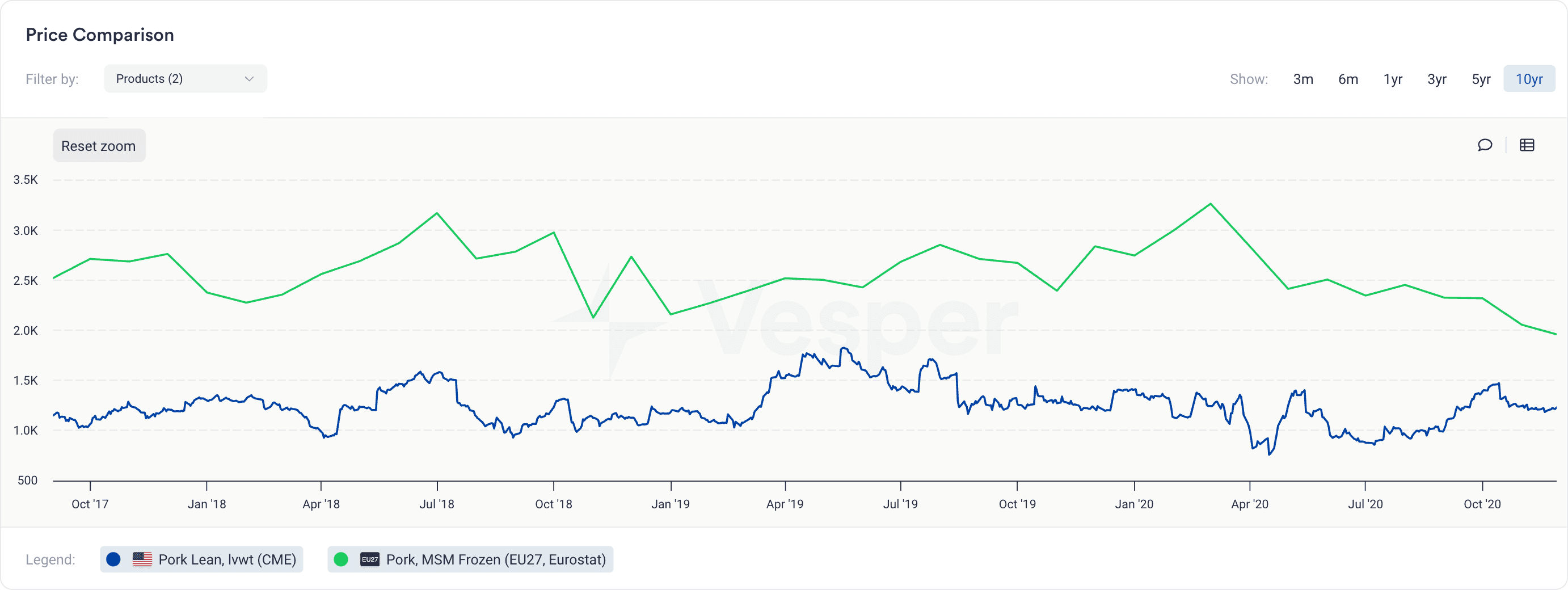1568x590 pixels.
Task: Show the 3yr time range
Action: click(1436, 79)
